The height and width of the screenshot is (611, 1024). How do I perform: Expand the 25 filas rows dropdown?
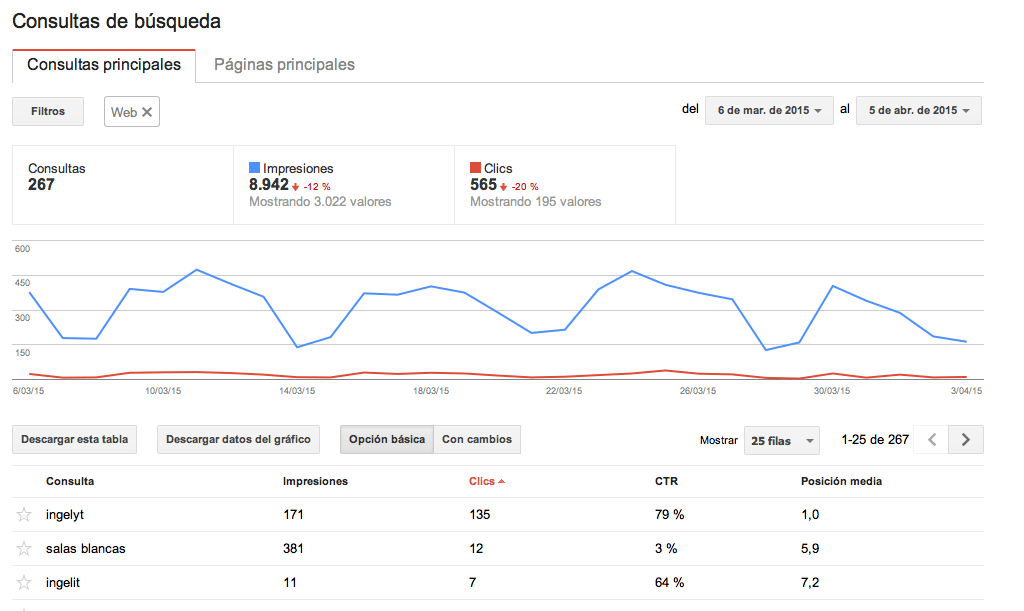[x=781, y=440]
